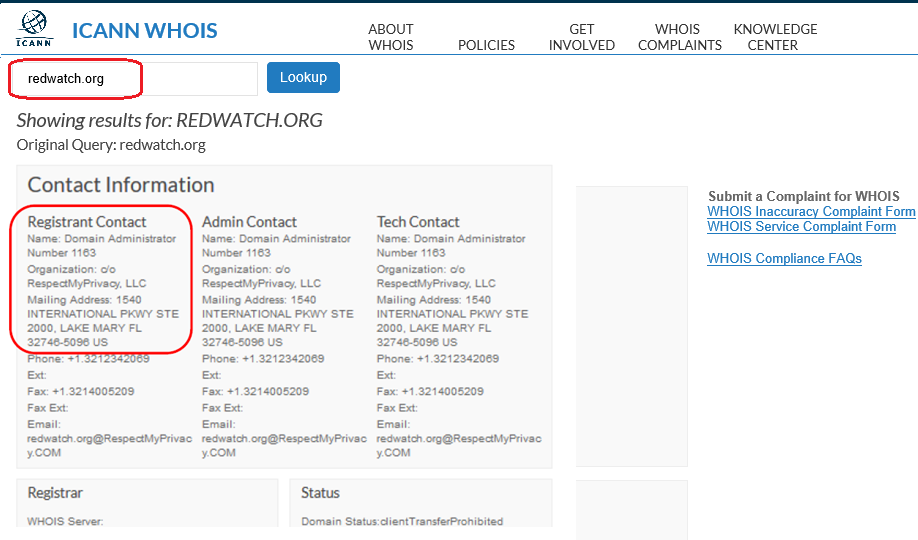Click Admin Contact name line
918x540 pixels.
(276, 246)
